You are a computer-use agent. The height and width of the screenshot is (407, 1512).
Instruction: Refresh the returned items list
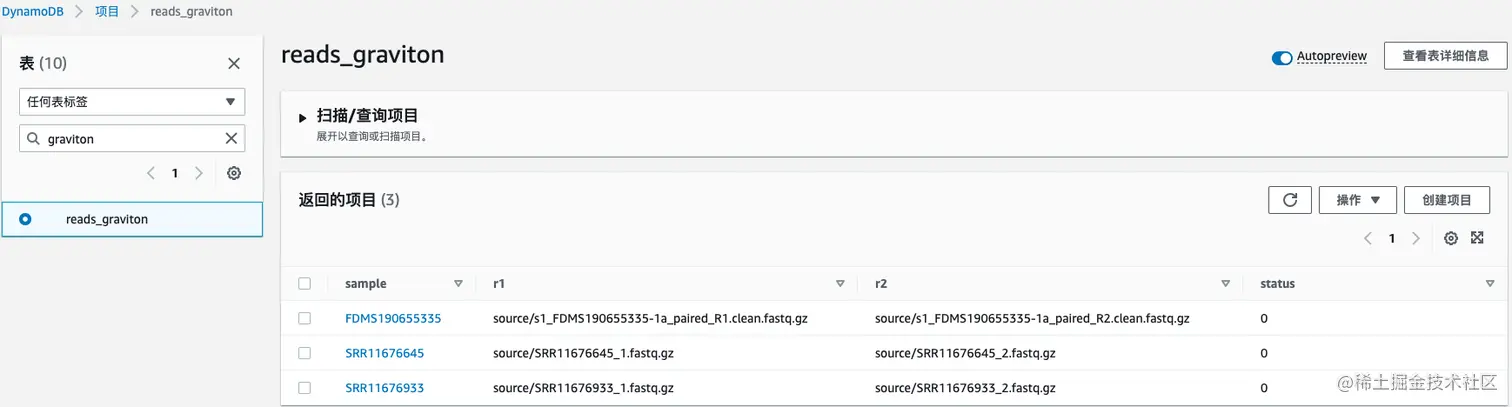click(x=1289, y=200)
